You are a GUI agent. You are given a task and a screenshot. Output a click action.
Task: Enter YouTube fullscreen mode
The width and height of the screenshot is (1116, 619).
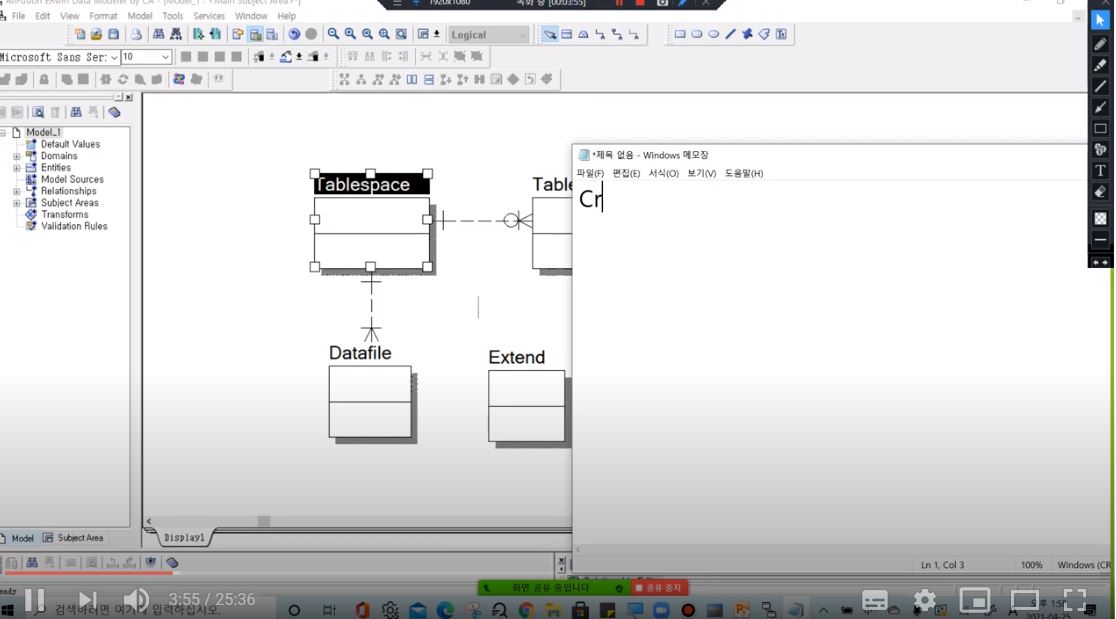(1075, 601)
